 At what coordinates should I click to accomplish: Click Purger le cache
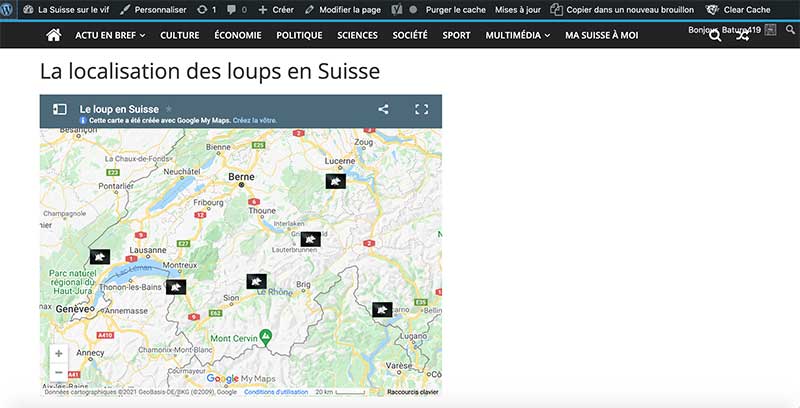pyautogui.click(x=456, y=10)
